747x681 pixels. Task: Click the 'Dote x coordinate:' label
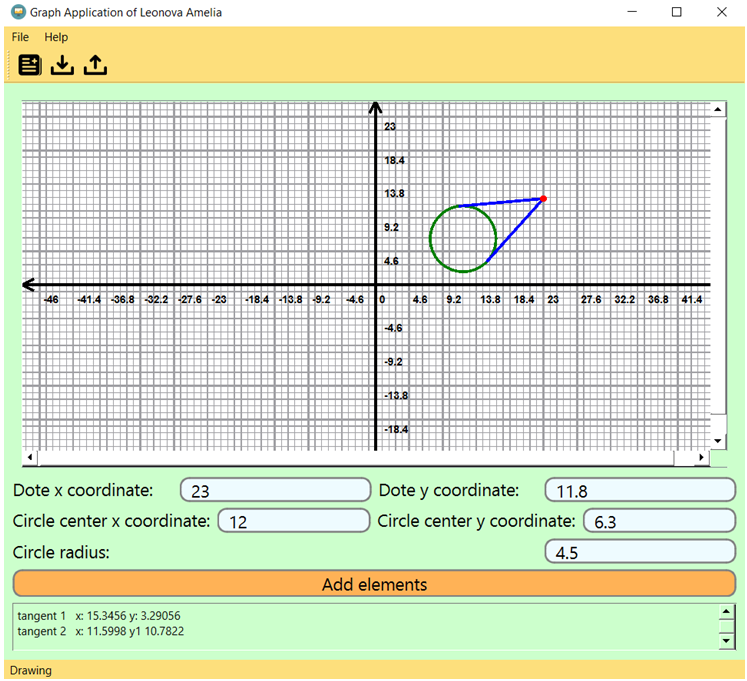pos(83,490)
